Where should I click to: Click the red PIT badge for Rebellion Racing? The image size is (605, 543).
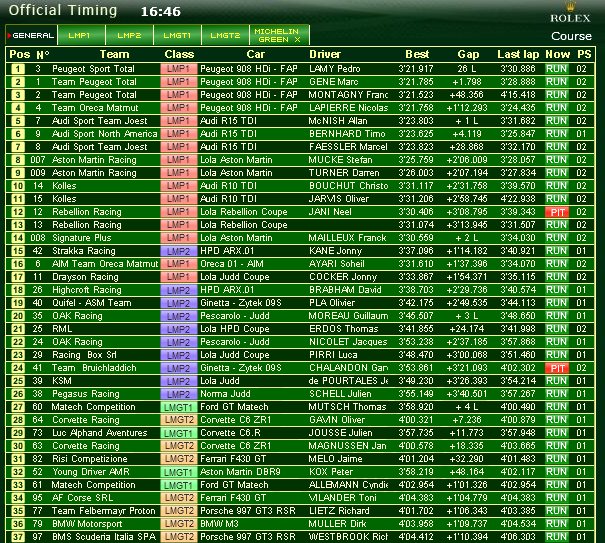pyautogui.click(x=557, y=212)
